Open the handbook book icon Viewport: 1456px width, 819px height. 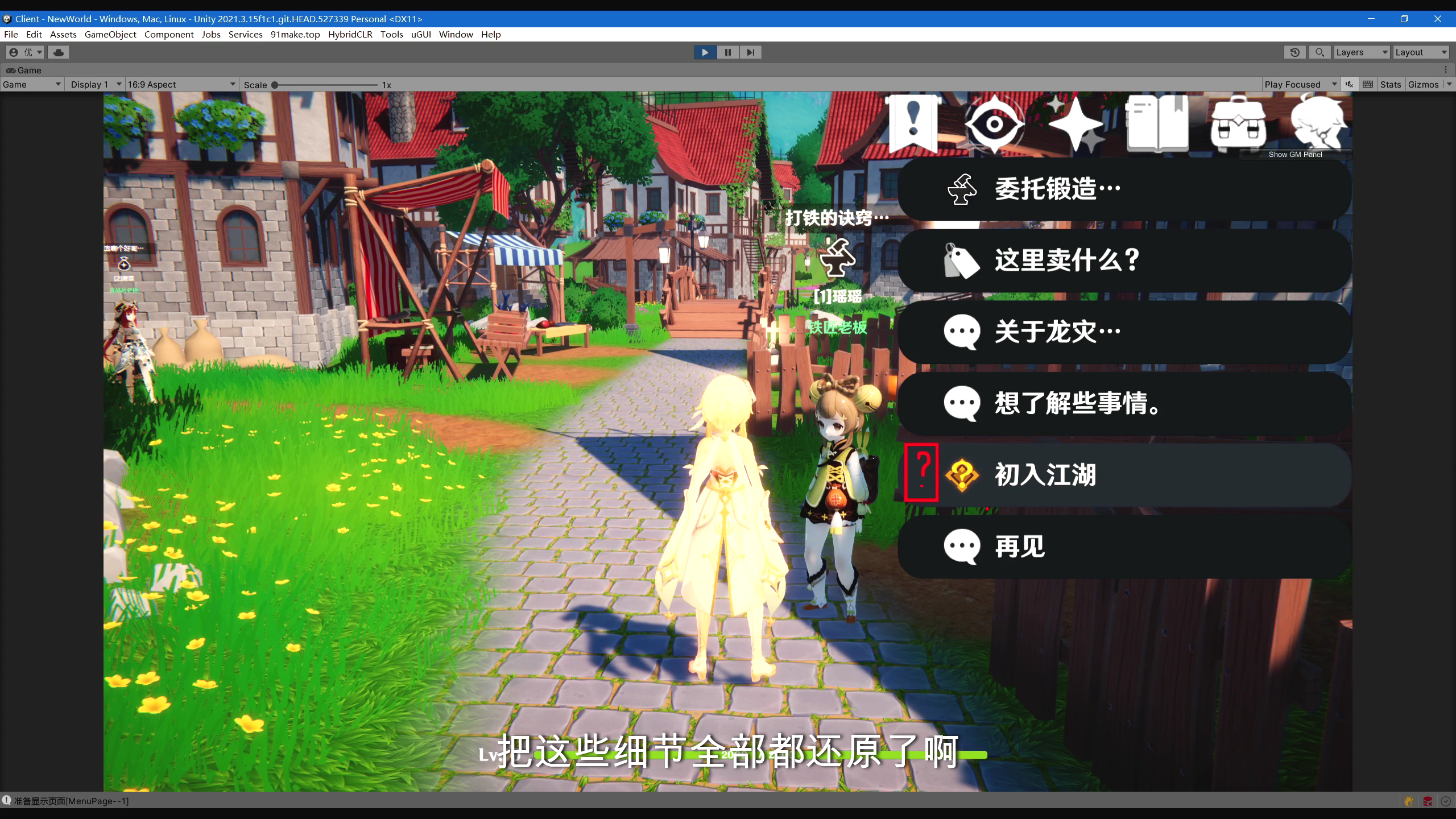tap(1157, 124)
